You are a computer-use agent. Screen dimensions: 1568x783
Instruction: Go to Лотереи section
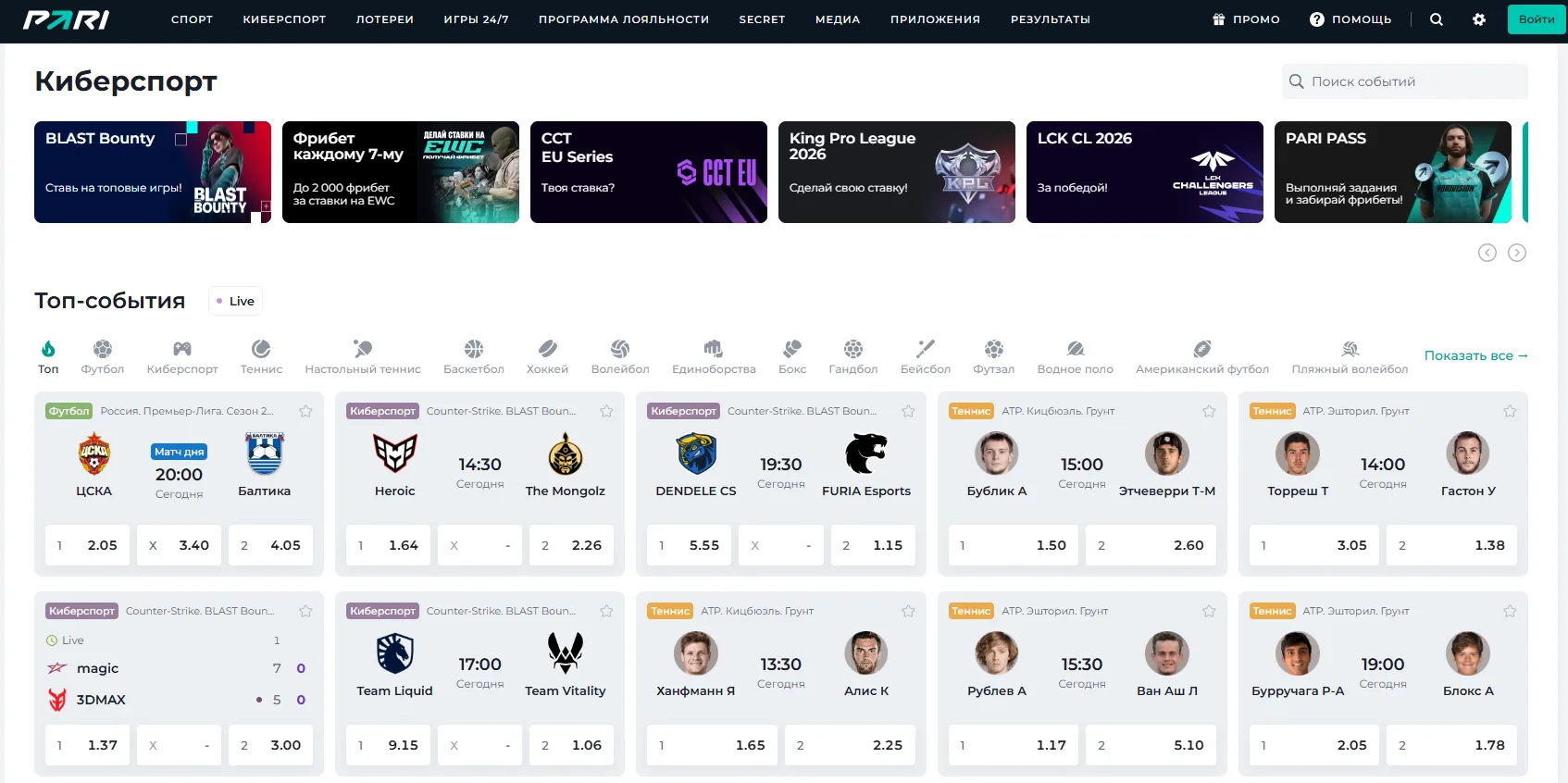[x=385, y=19]
